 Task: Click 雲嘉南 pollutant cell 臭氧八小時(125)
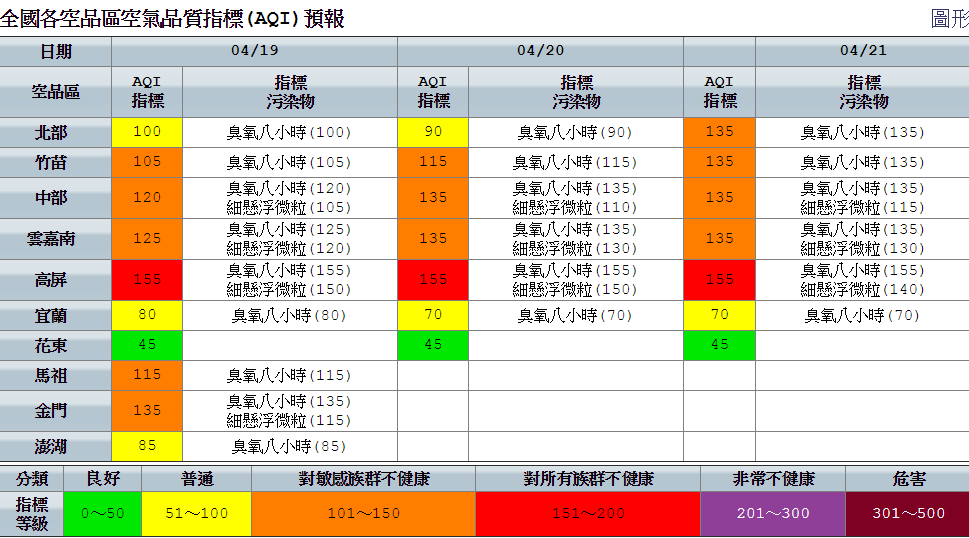(x=289, y=229)
